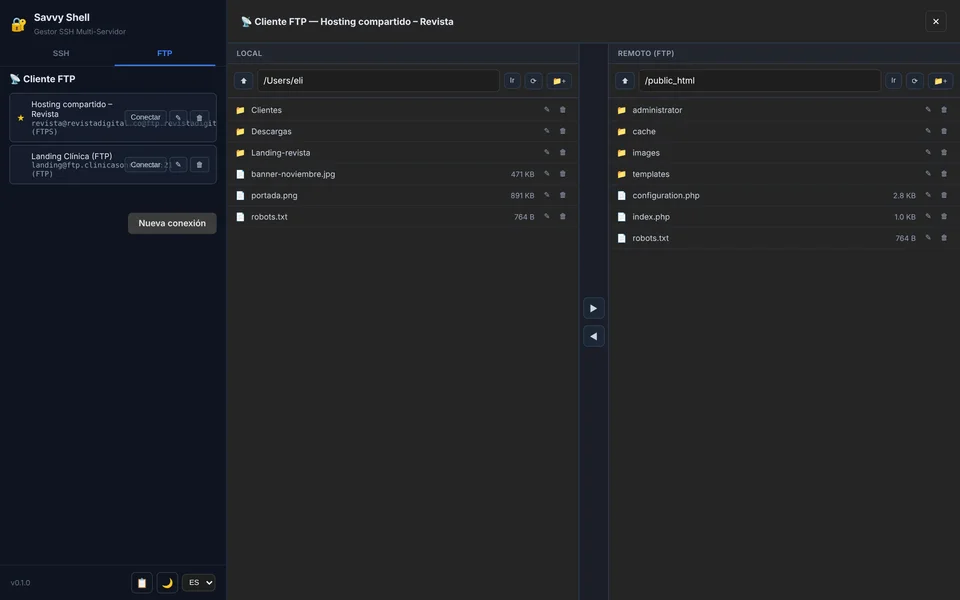Go up one level in remote panel
Viewport: 960px width, 600px height.
coord(624,81)
